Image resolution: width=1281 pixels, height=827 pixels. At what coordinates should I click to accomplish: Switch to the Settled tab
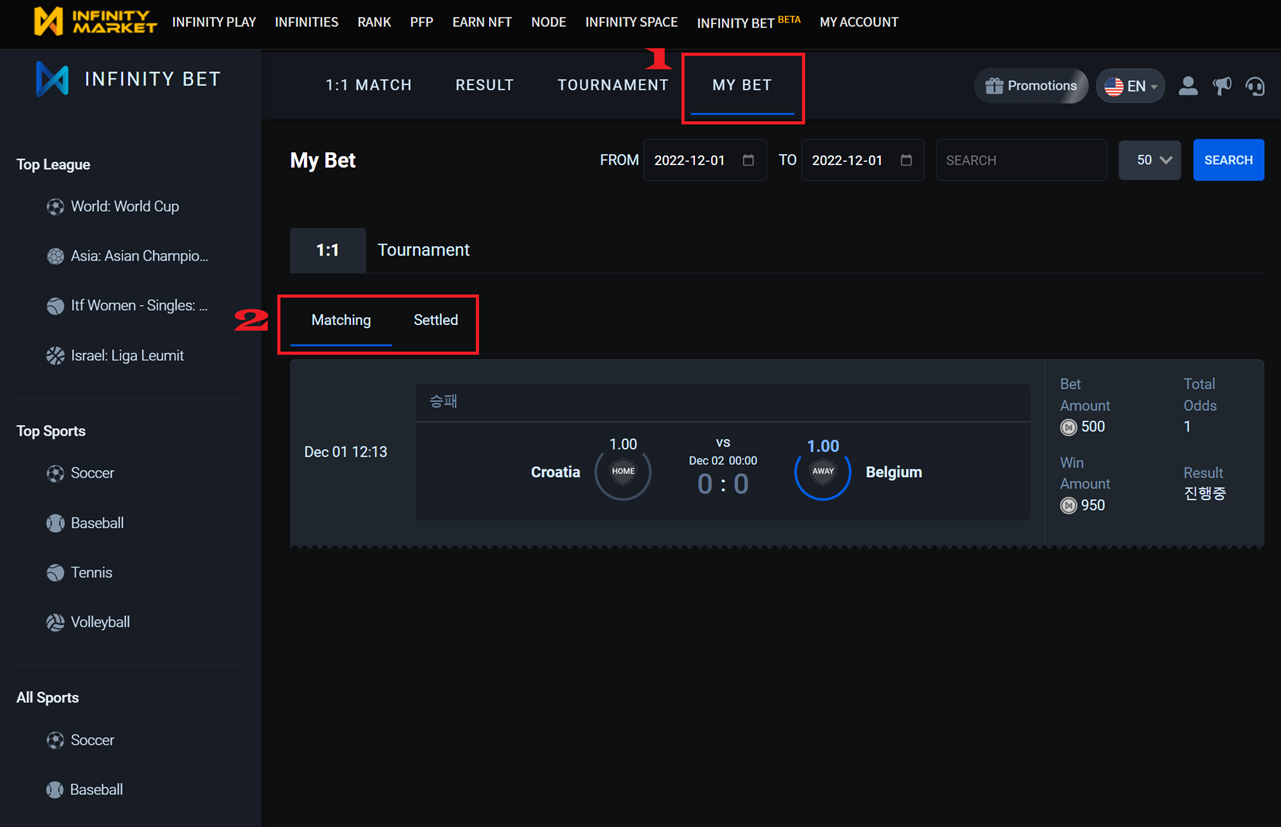tap(436, 320)
